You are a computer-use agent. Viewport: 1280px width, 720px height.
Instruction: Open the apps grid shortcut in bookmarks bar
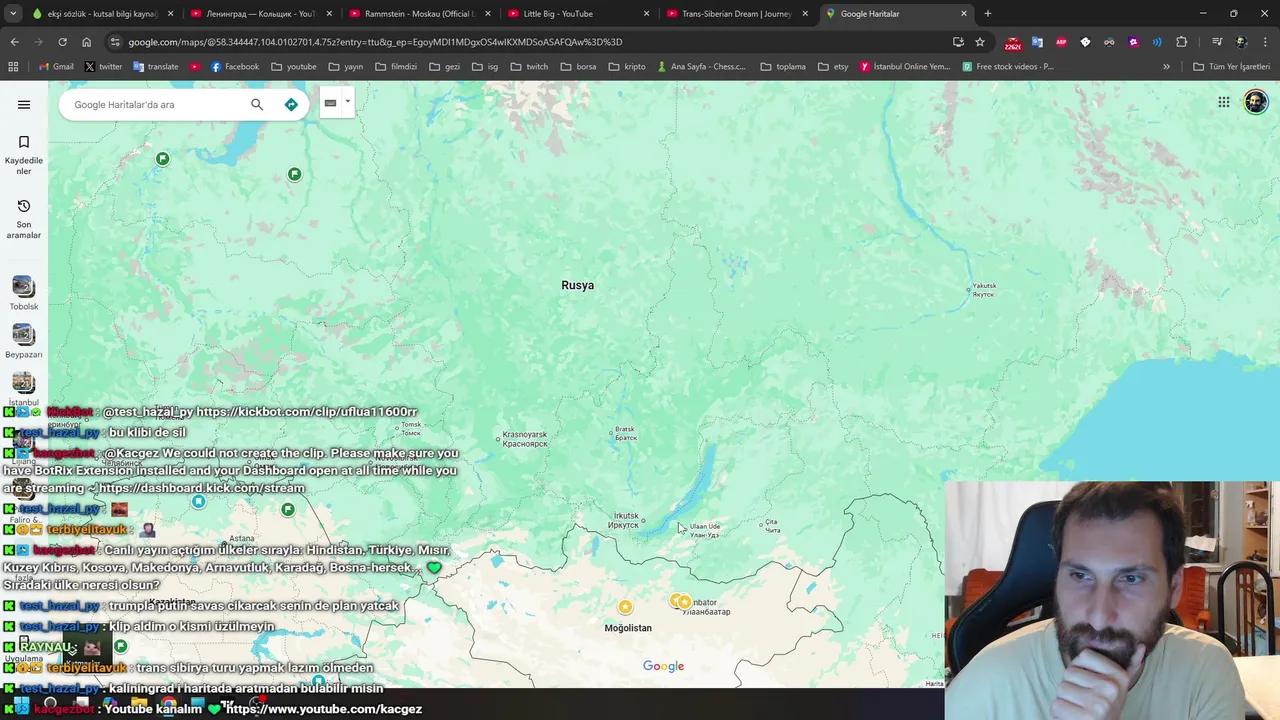tap(13, 67)
